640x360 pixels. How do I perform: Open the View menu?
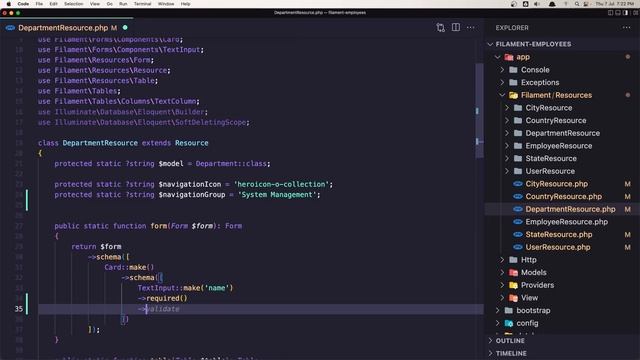[95, 4]
